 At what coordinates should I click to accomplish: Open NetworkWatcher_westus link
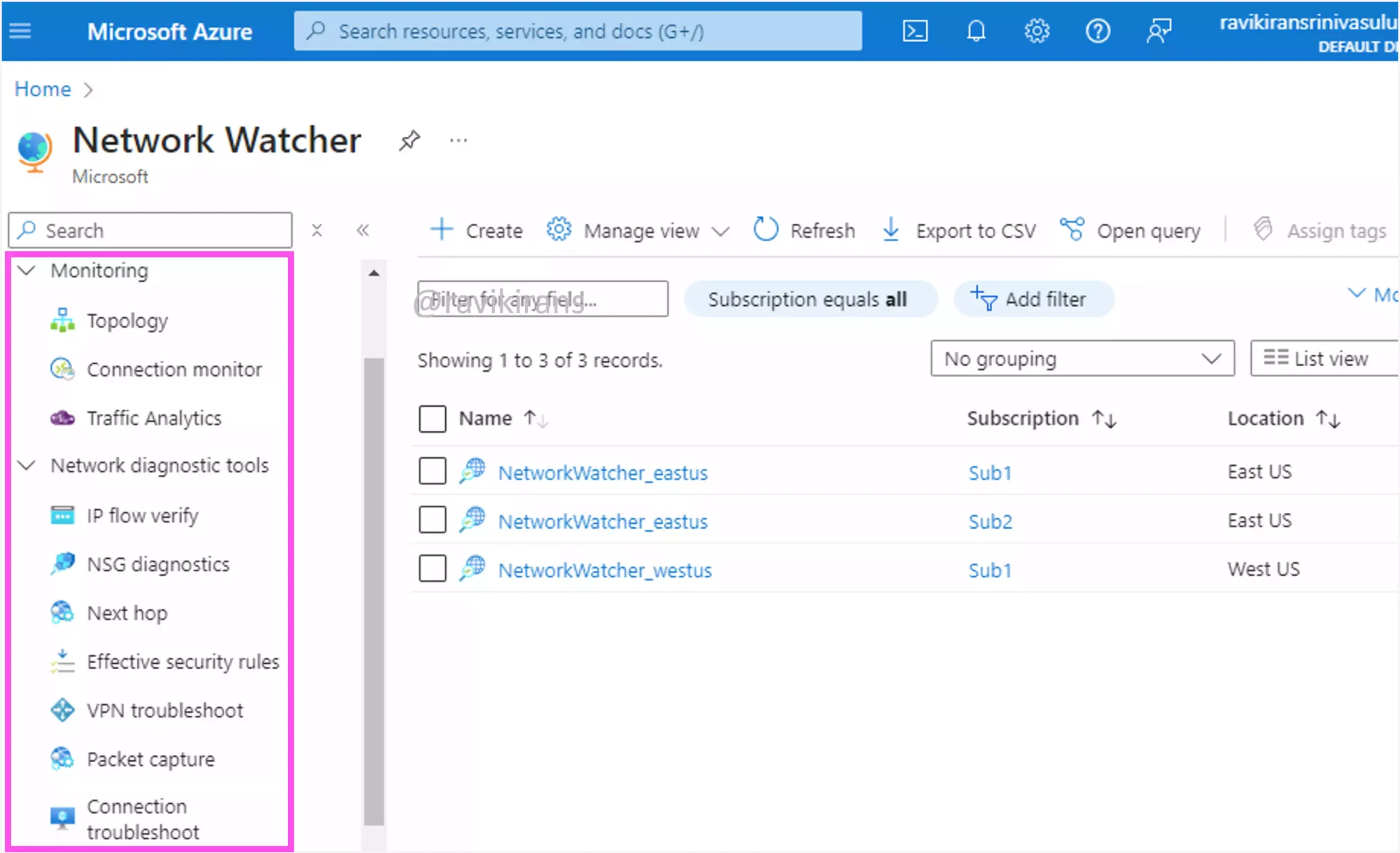(x=605, y=570)
